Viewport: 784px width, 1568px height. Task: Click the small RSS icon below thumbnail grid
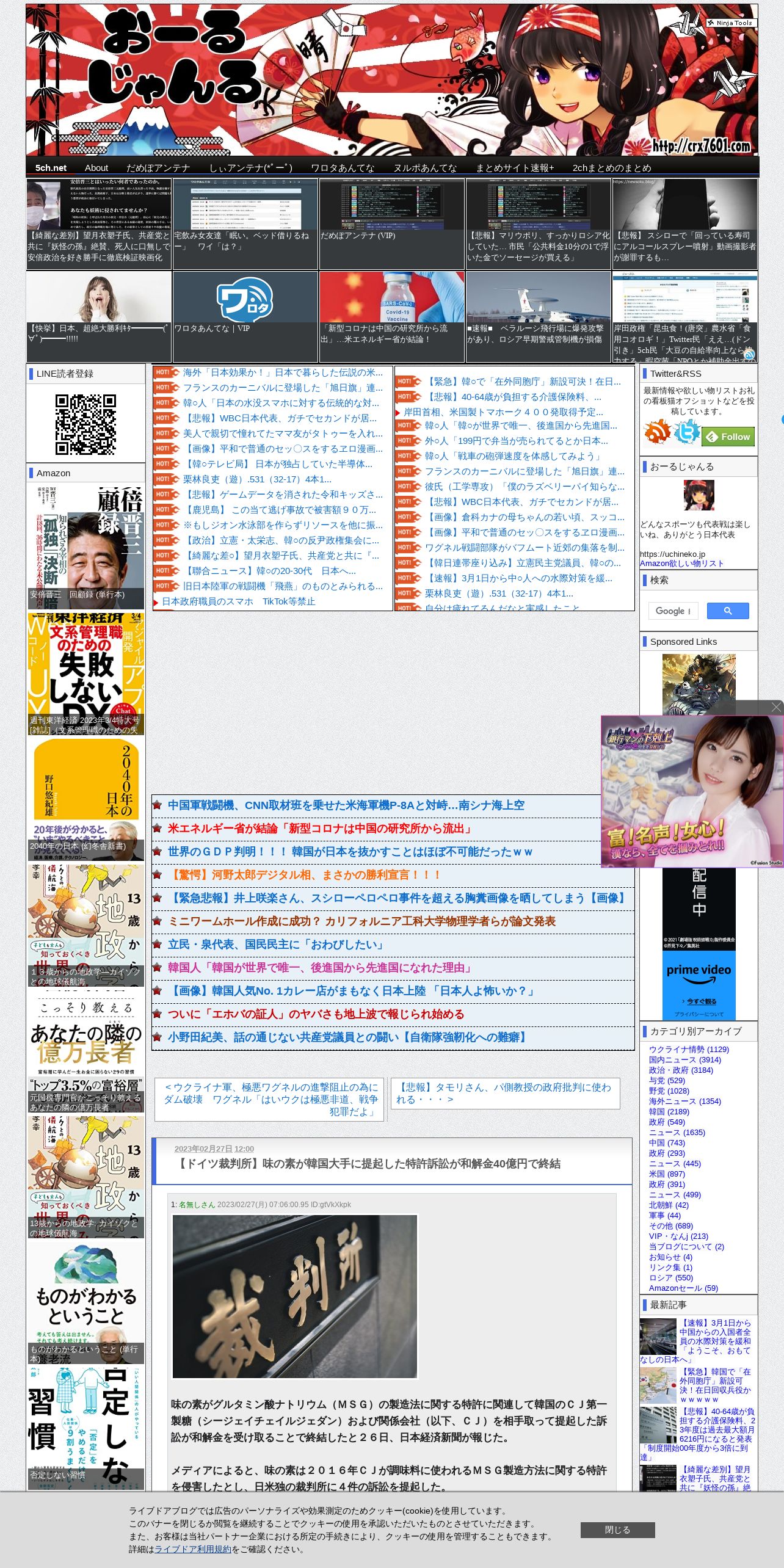[749, 354]
